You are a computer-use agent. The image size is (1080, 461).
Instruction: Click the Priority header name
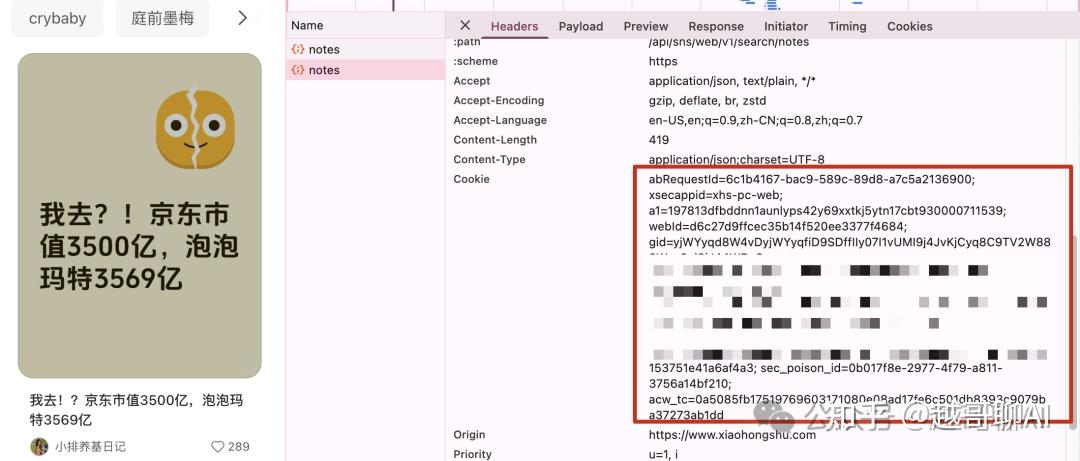point(472,454)
